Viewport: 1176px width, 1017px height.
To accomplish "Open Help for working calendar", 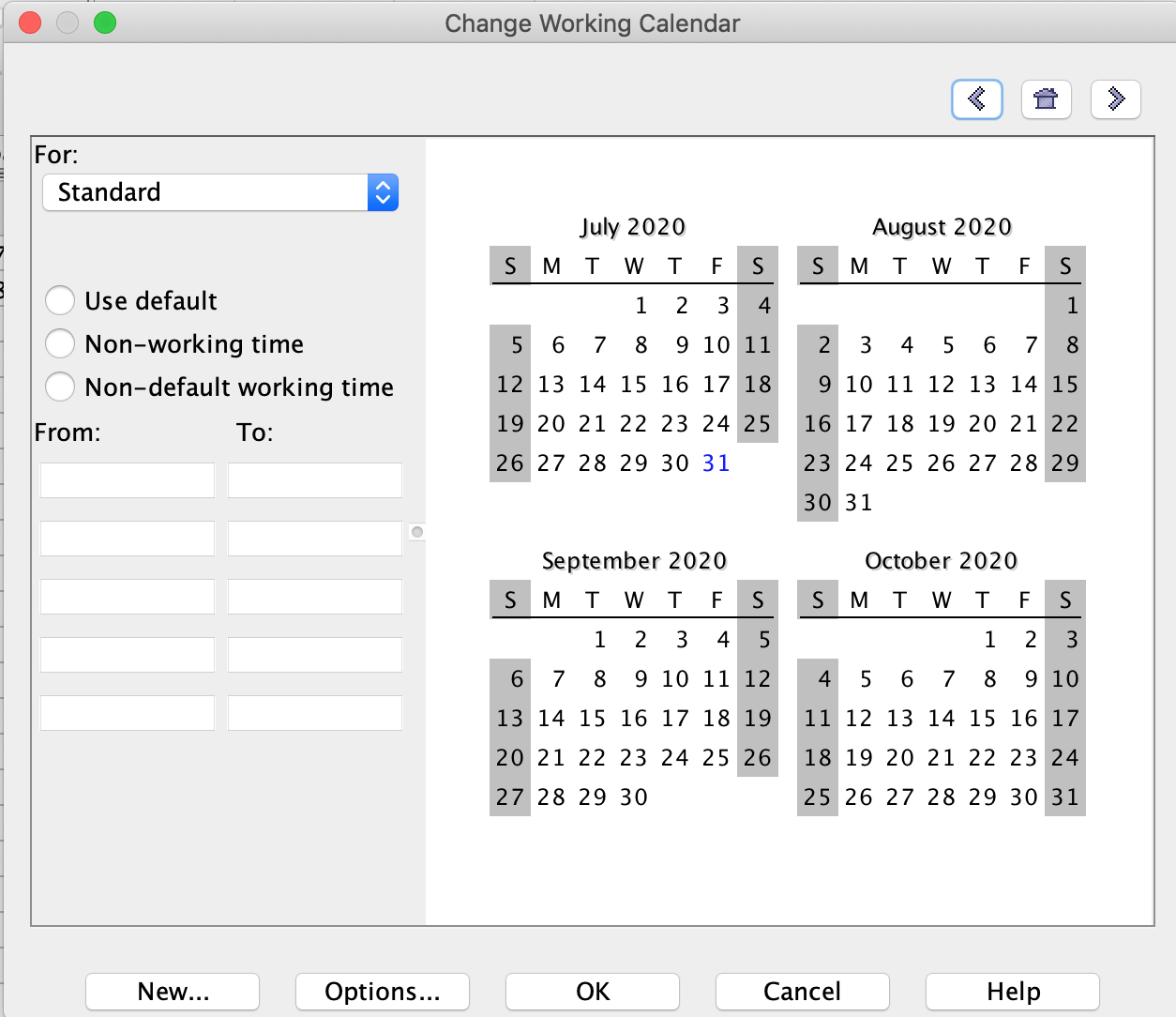I will tap(1013, 992).
